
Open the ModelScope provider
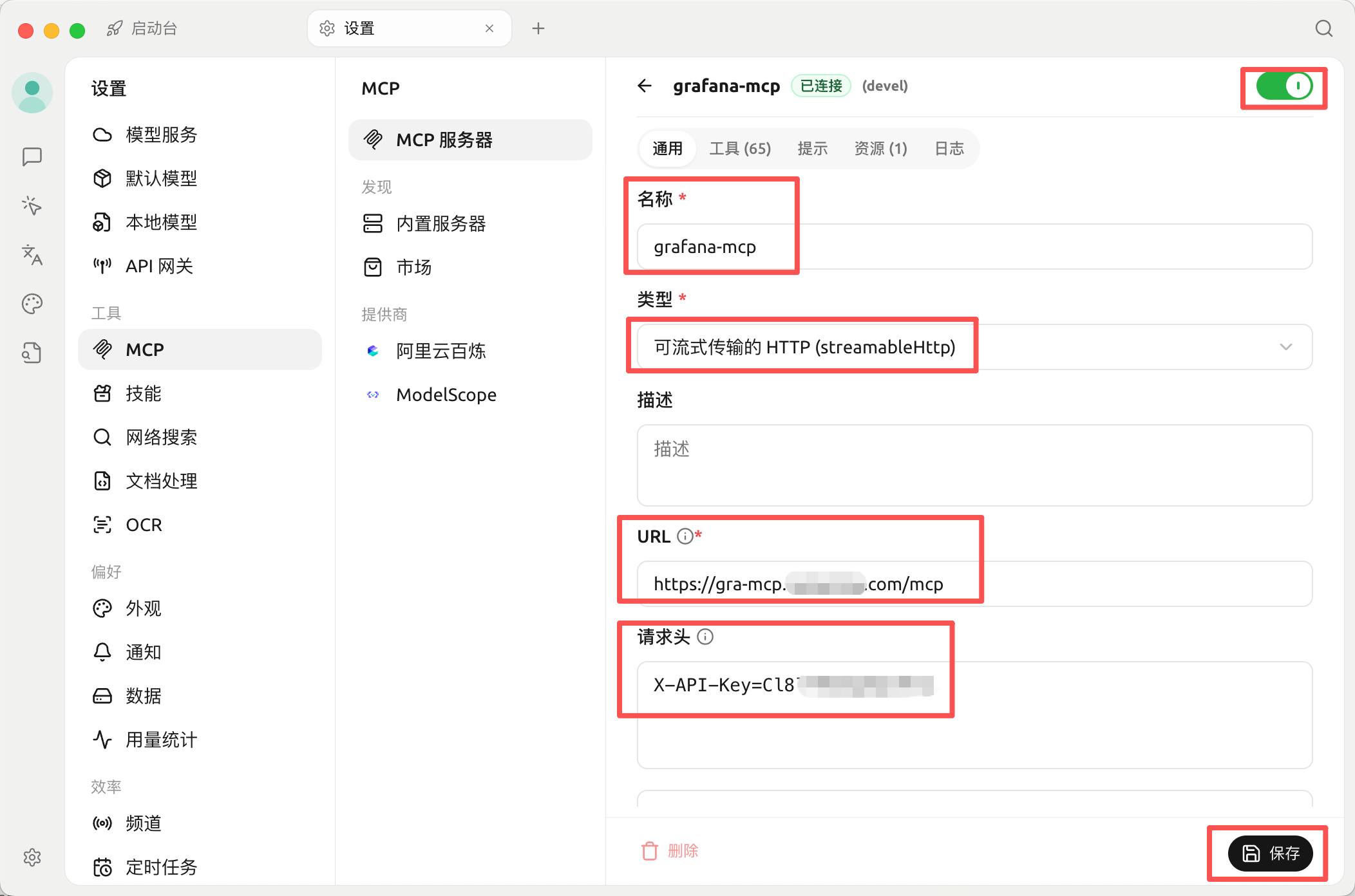pyautogui.click(x=470, y=395)
